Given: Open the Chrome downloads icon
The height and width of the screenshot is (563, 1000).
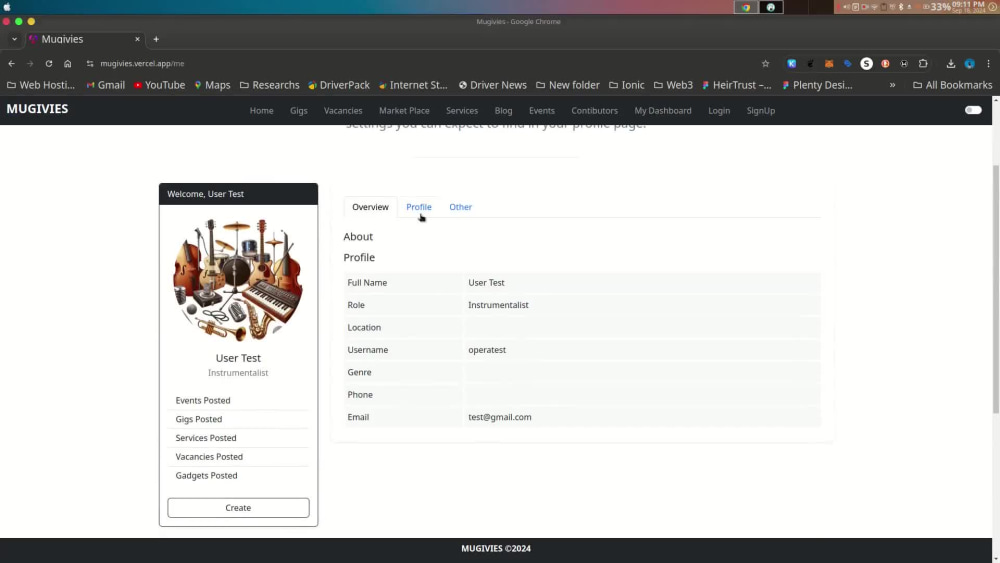Looking at the screenshot, I should 950,64.
